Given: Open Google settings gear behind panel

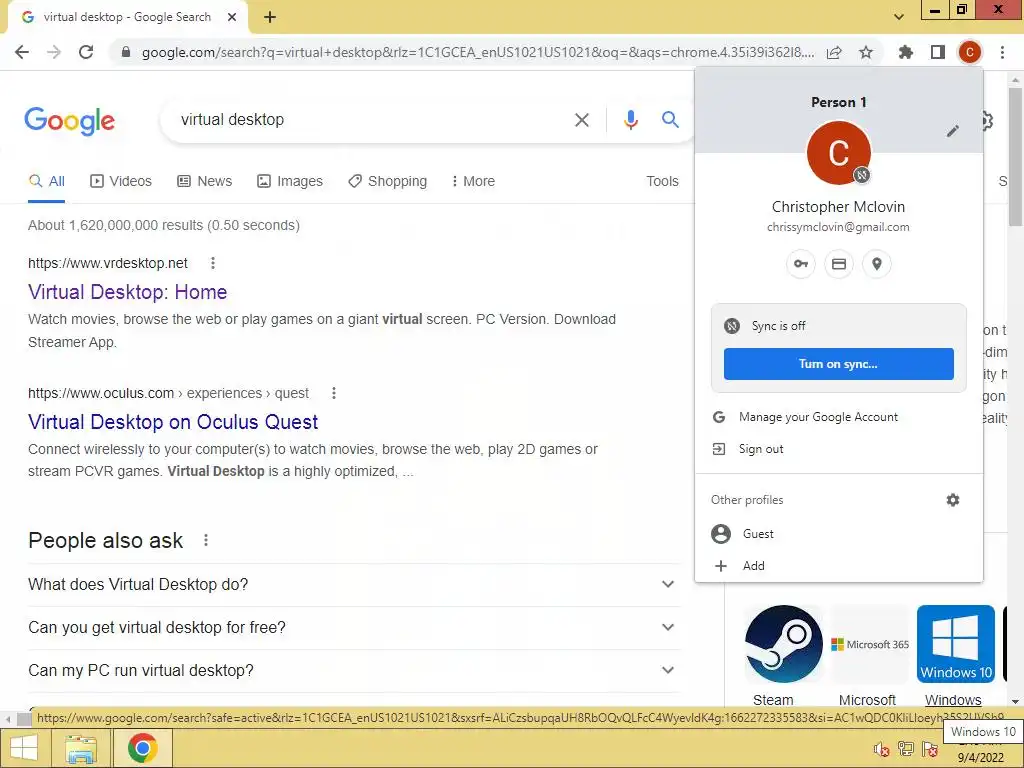Looking at the screenshot, I should tap(987, 121).
